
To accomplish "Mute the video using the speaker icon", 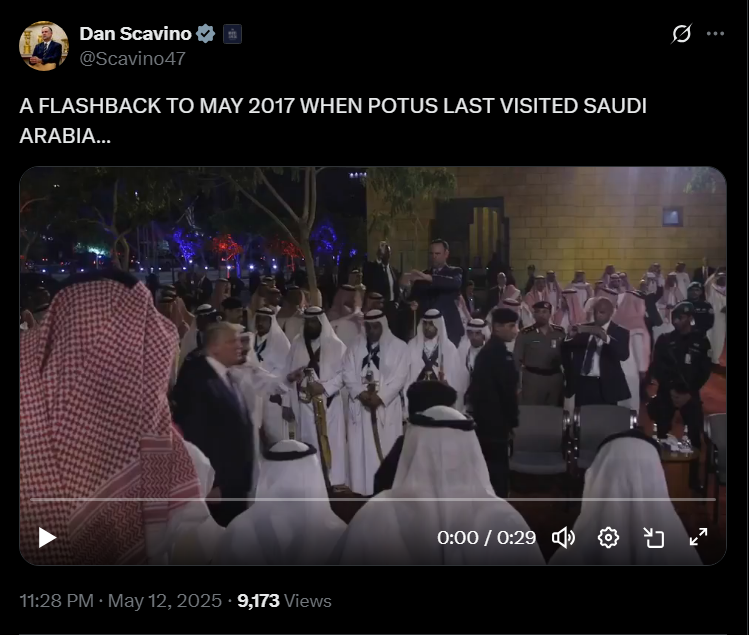I will click(x=563, y=538).
